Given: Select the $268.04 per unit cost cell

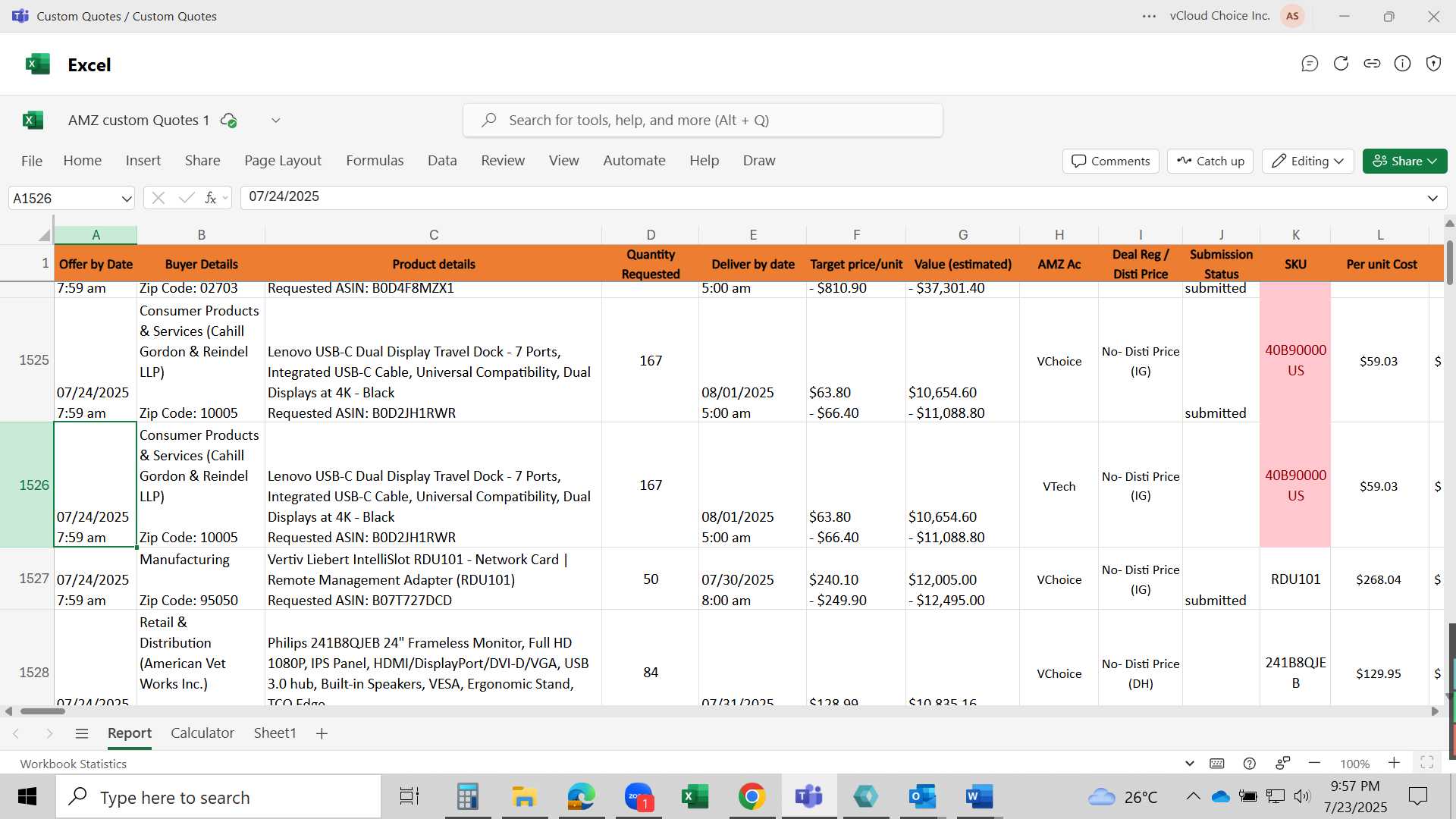Looking at the screenshot, I should (x=1379, y=579).
